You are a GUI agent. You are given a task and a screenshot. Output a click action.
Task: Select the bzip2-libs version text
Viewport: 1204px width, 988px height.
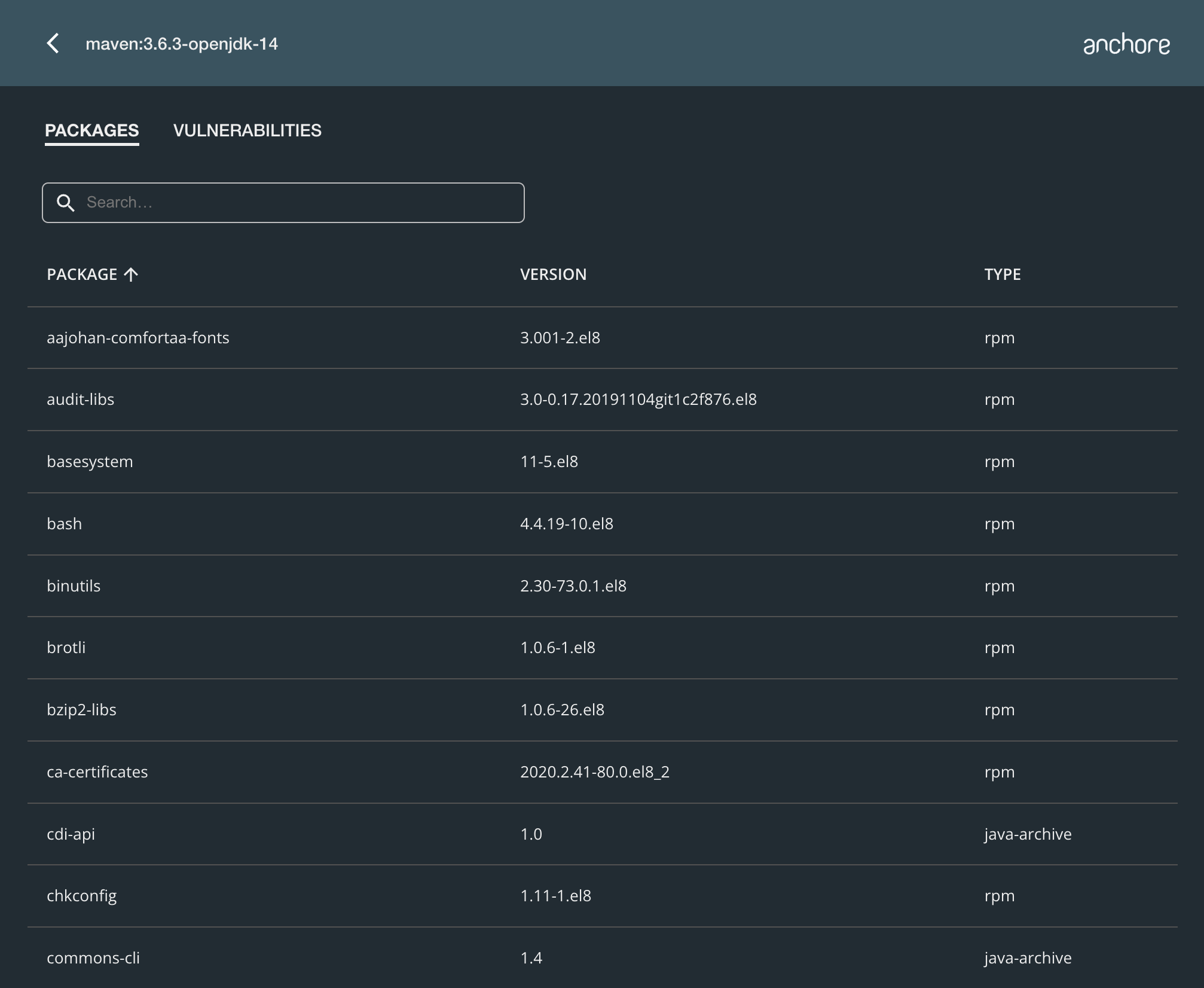[x=563, y=709]
